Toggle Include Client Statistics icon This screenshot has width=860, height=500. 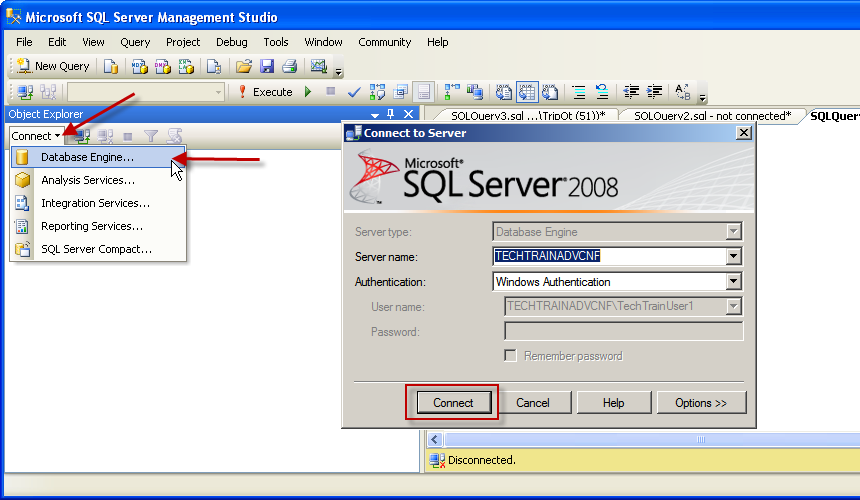click(x=475, y=92)
